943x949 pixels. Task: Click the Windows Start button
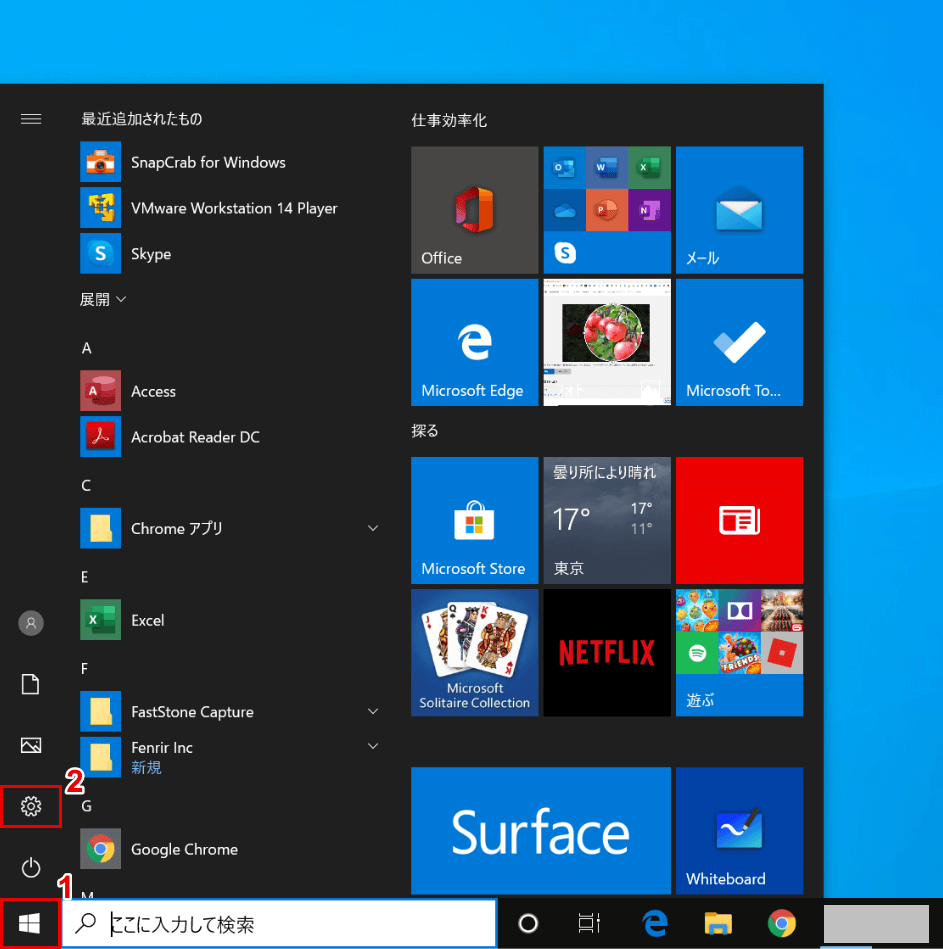point(29,924)
